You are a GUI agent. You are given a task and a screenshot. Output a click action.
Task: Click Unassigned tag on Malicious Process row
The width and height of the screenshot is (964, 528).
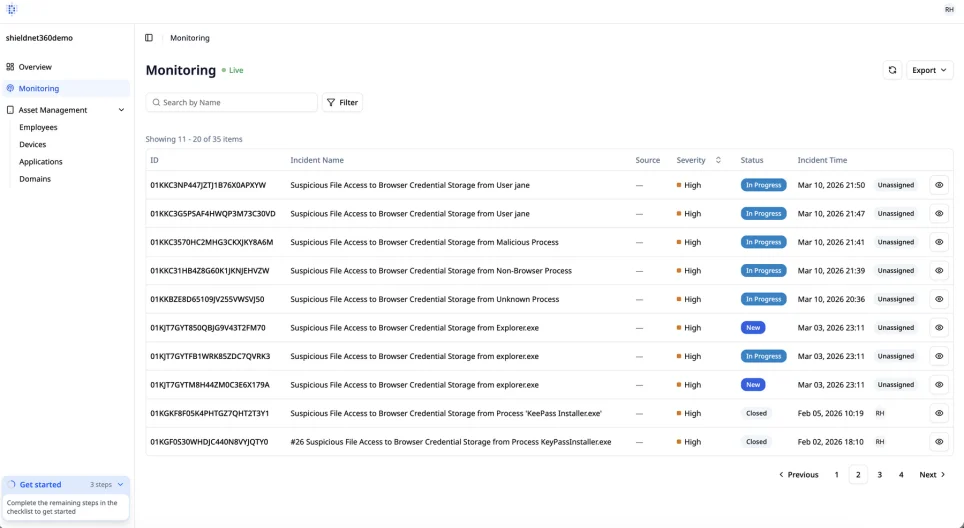point(896,242)
